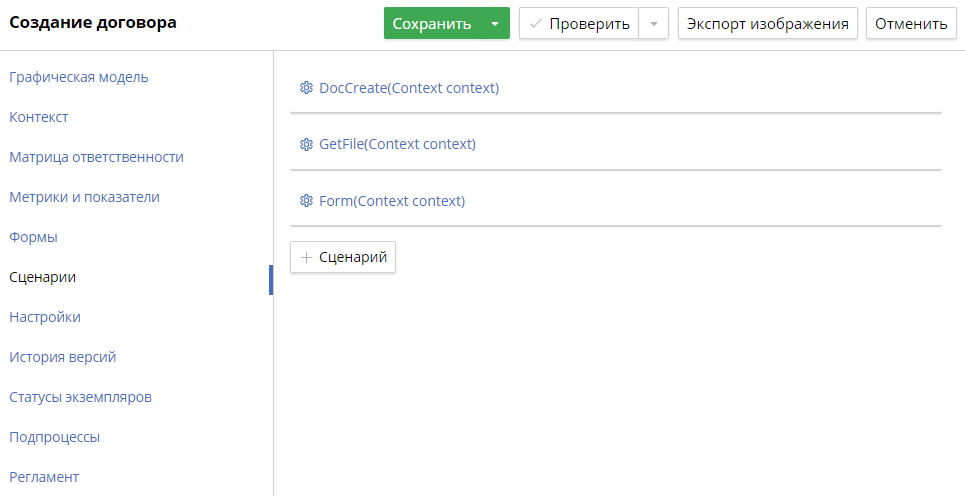The height and width of the screenshot is (496, 965).
Task: Open the Настройки tab
Action: (45, 317)
